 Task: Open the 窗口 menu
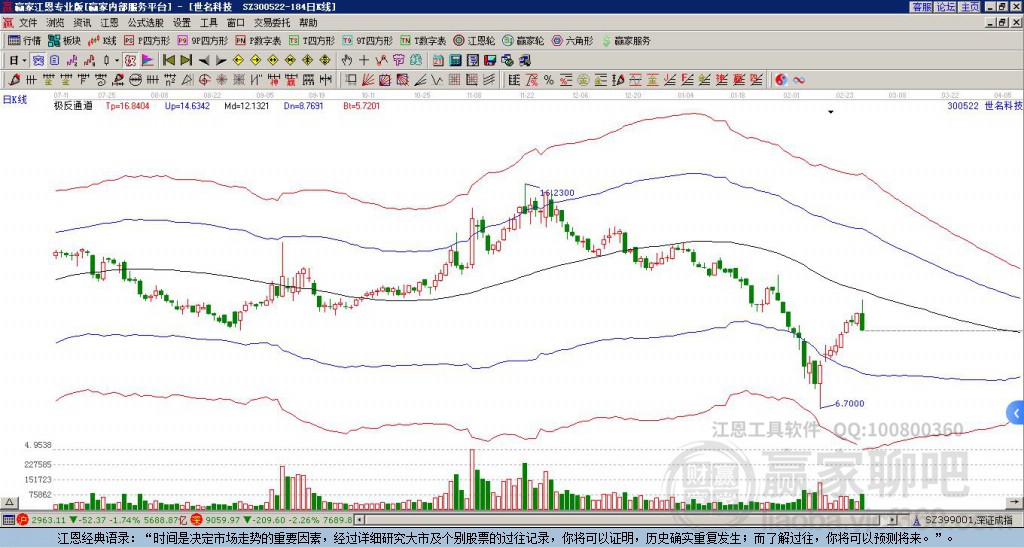pyautogui.click(x=236, y=23)
